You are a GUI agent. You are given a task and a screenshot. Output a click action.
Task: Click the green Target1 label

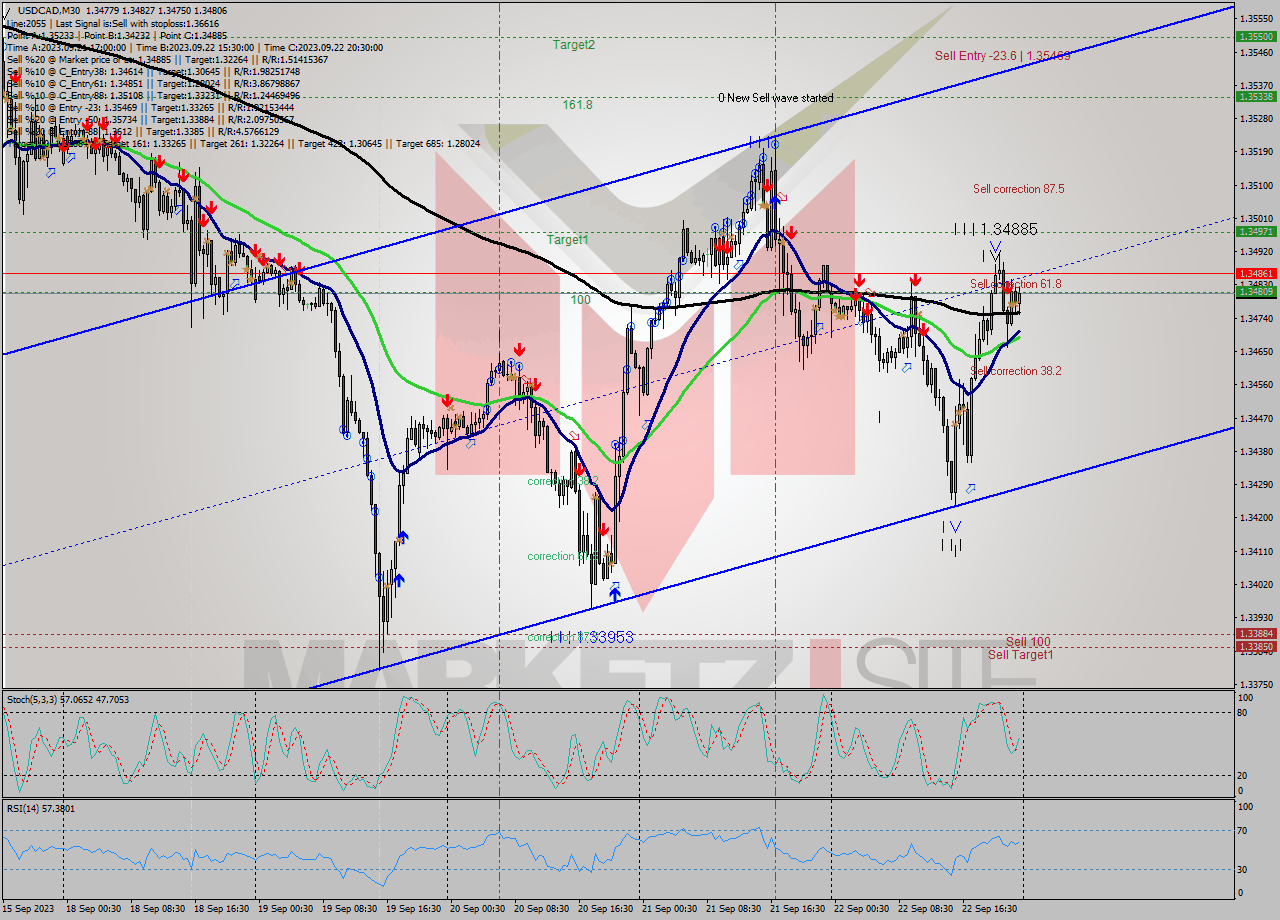567,240
